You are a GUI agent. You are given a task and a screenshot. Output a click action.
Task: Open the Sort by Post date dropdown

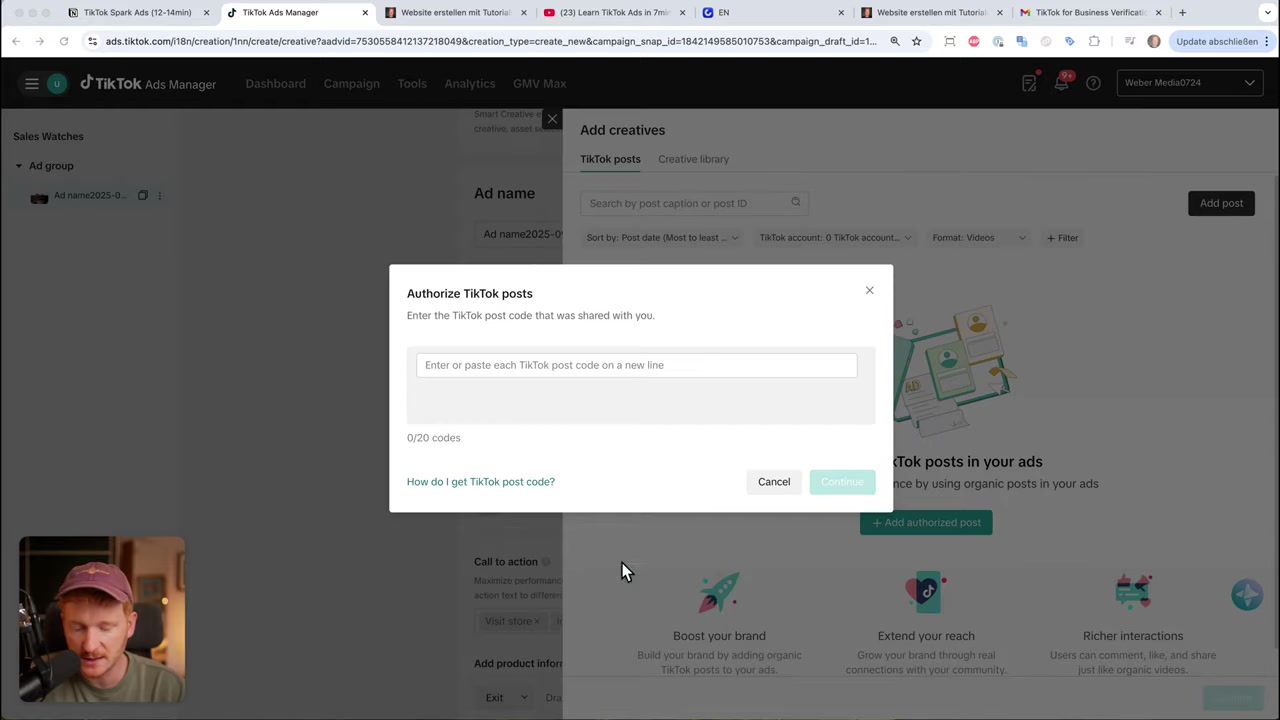pyautogui.click(x=663, y=238)
